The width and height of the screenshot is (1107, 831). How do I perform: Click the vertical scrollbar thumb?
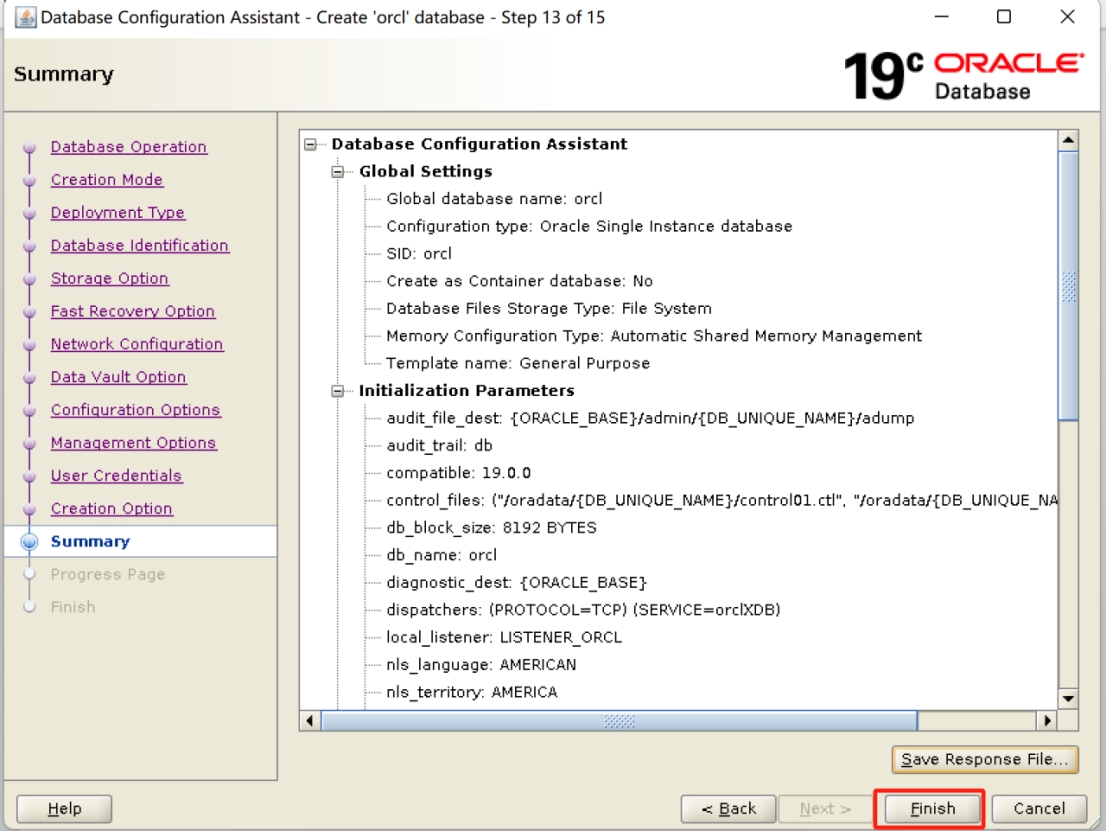(x=1068, y=286)
